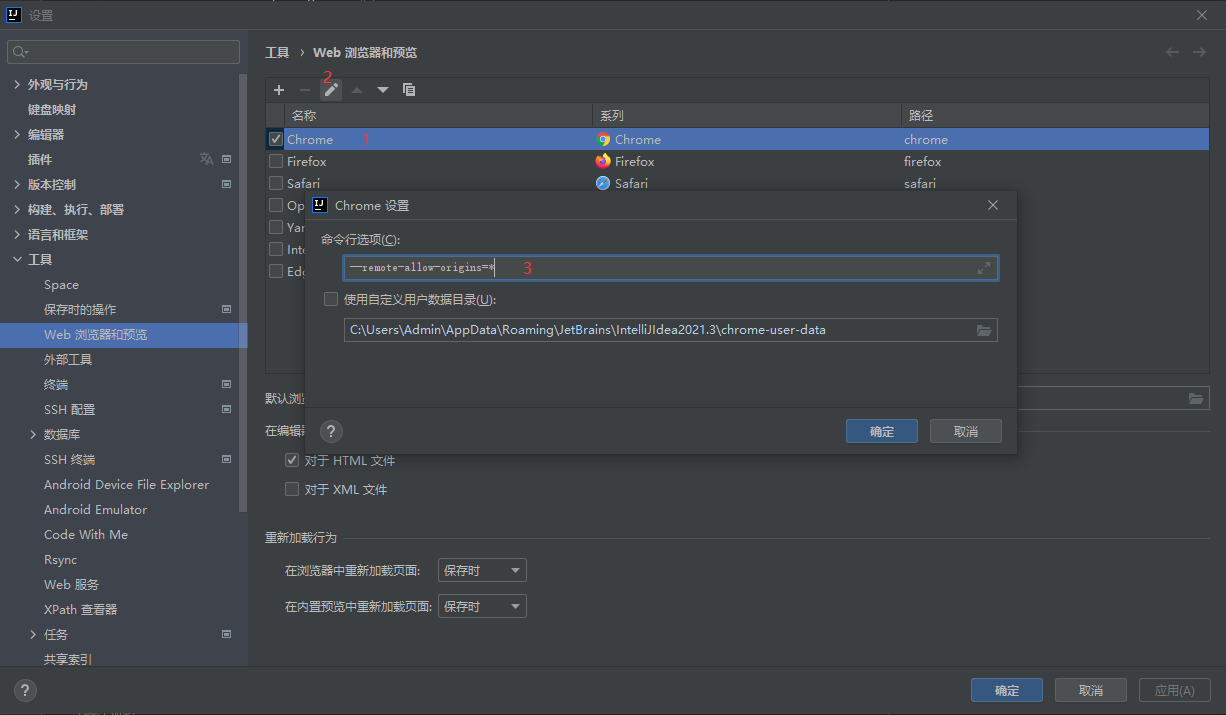Close the Chrome 设置 dialog

[x=993, y=205]
